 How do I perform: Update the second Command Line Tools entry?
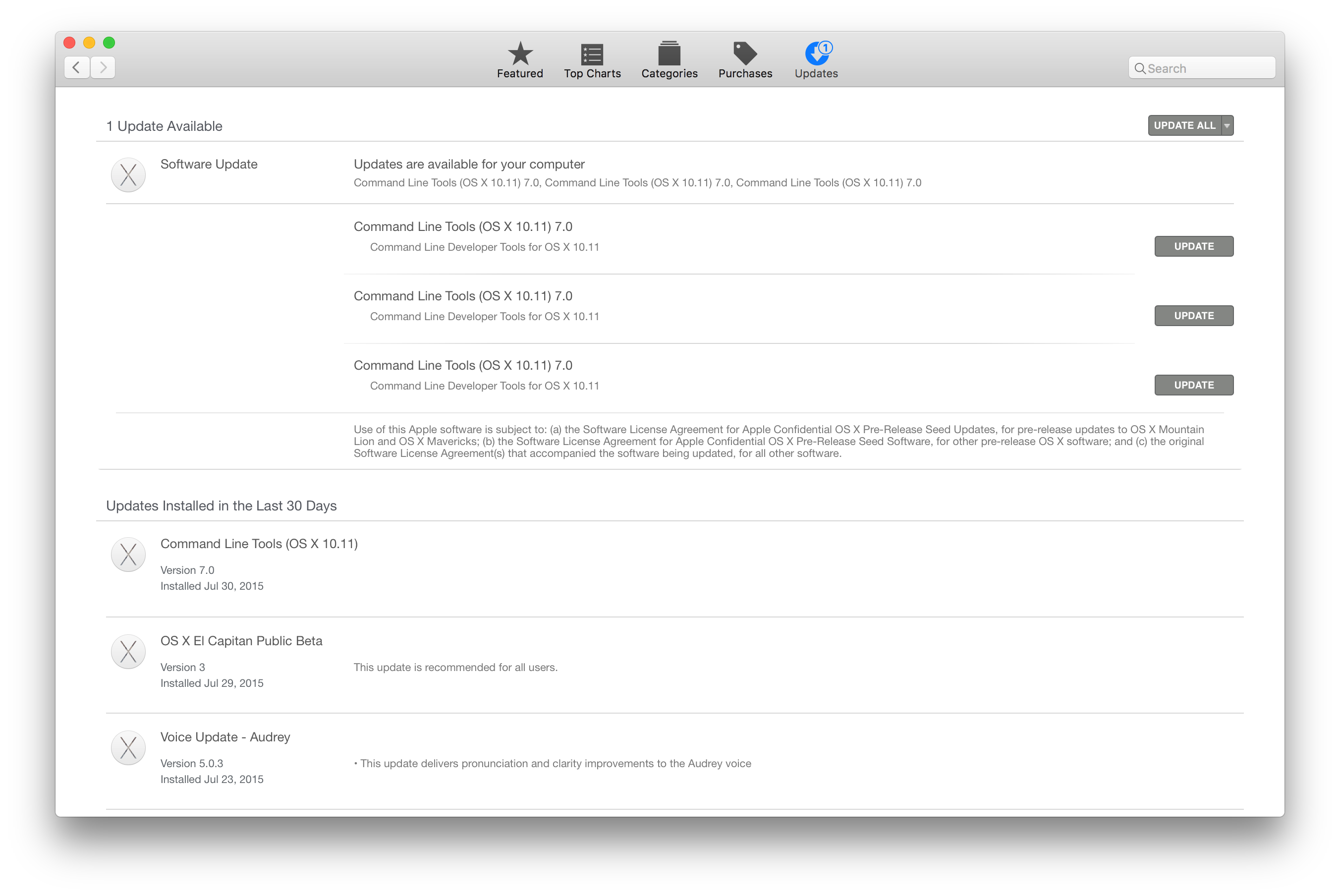(1194, 315)
